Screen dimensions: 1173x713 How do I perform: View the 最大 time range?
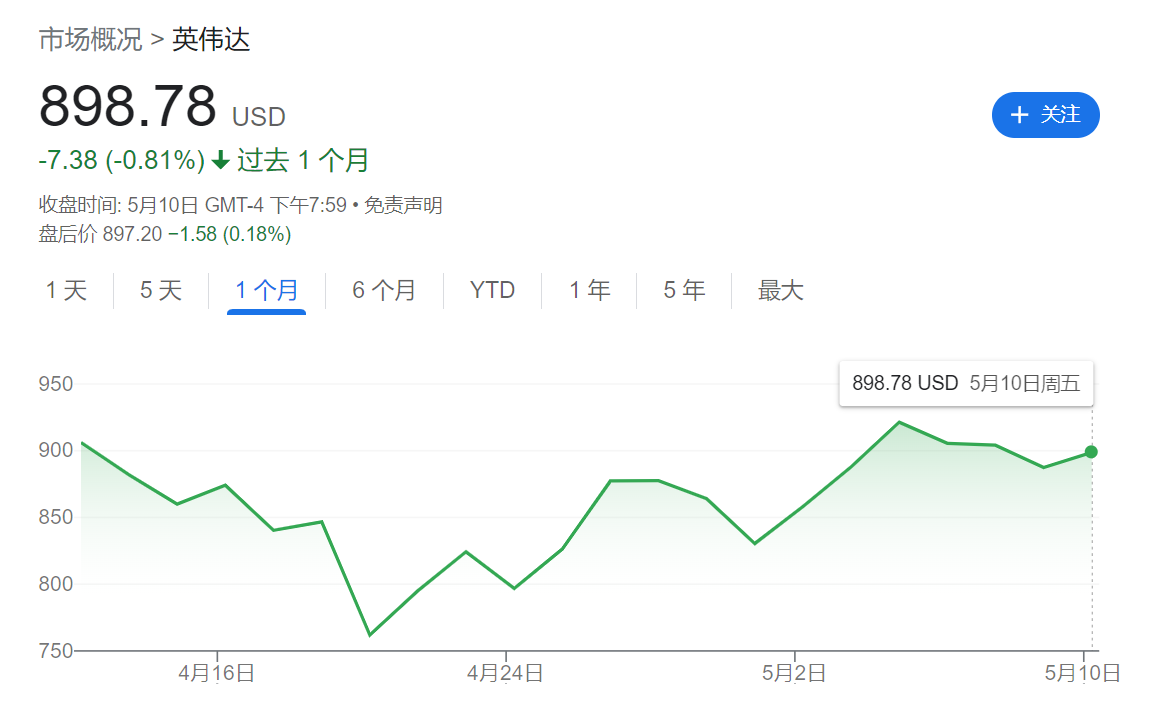click(x=780, y=290)
